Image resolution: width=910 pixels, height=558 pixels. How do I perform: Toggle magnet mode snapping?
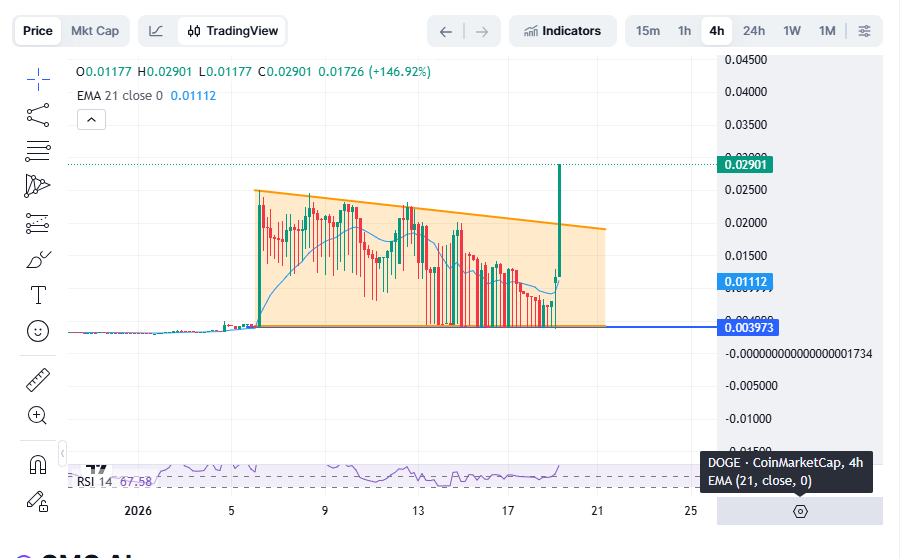(x=38, y=464)
